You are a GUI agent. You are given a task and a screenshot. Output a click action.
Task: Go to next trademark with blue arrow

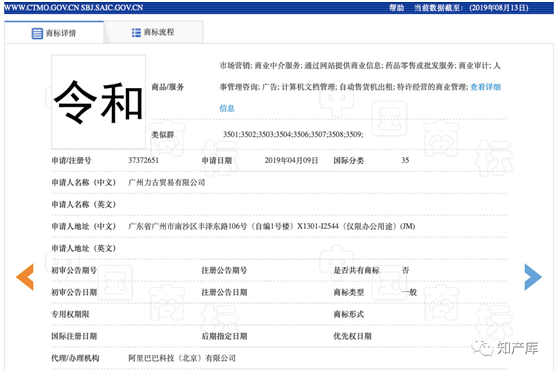coord(533,277)
